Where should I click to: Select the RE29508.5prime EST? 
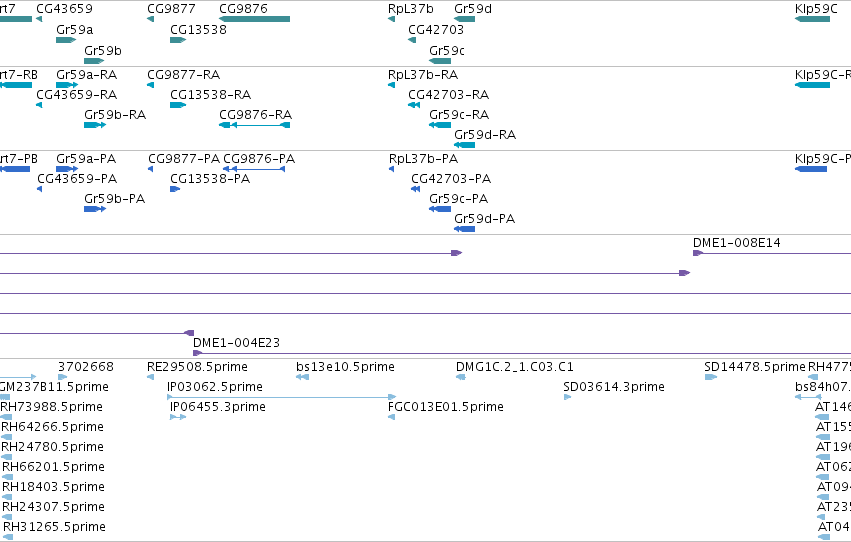tap(150, 377)
